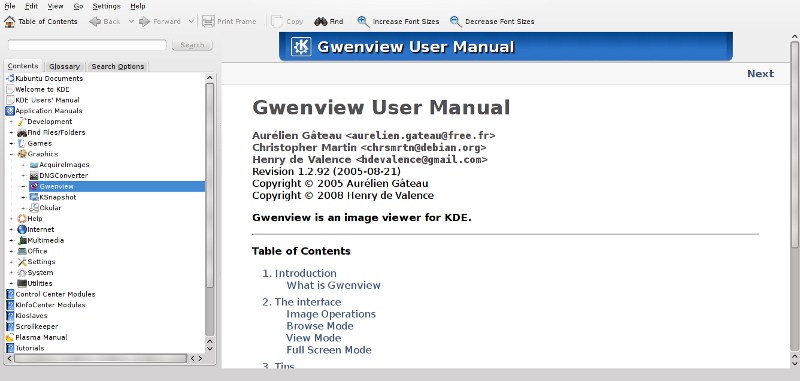
Task: Click the Copy toolbar icon
Action: click(277, 21)
